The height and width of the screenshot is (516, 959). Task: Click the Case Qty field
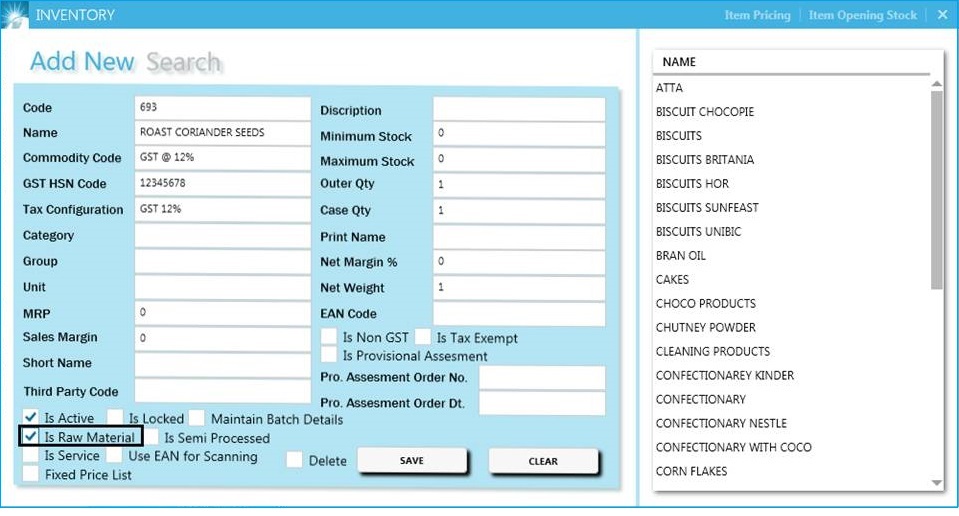[519, 211]
